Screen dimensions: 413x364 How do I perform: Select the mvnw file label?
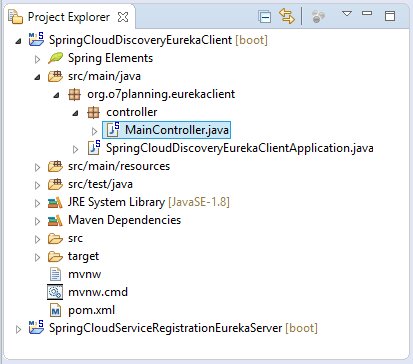85,274
